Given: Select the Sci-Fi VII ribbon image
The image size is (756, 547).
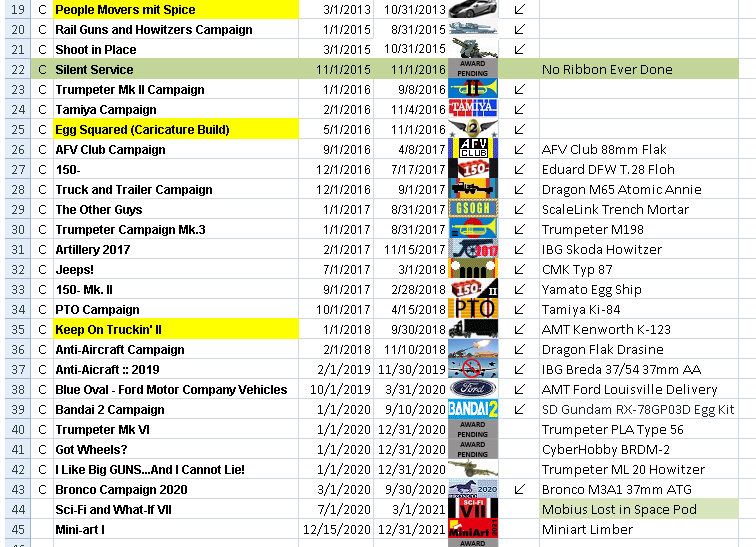Looking at the screenshot, I should (473, 509).
